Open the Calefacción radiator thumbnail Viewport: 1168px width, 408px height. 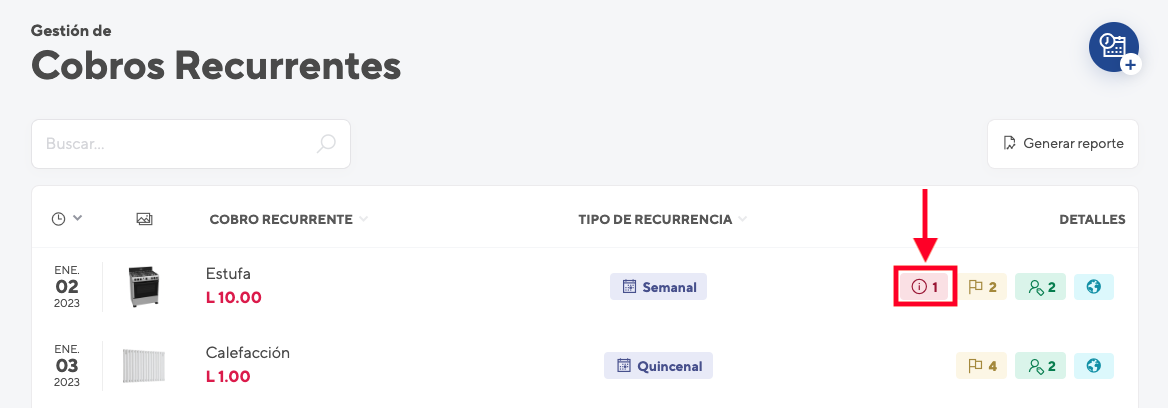[144, 366]
